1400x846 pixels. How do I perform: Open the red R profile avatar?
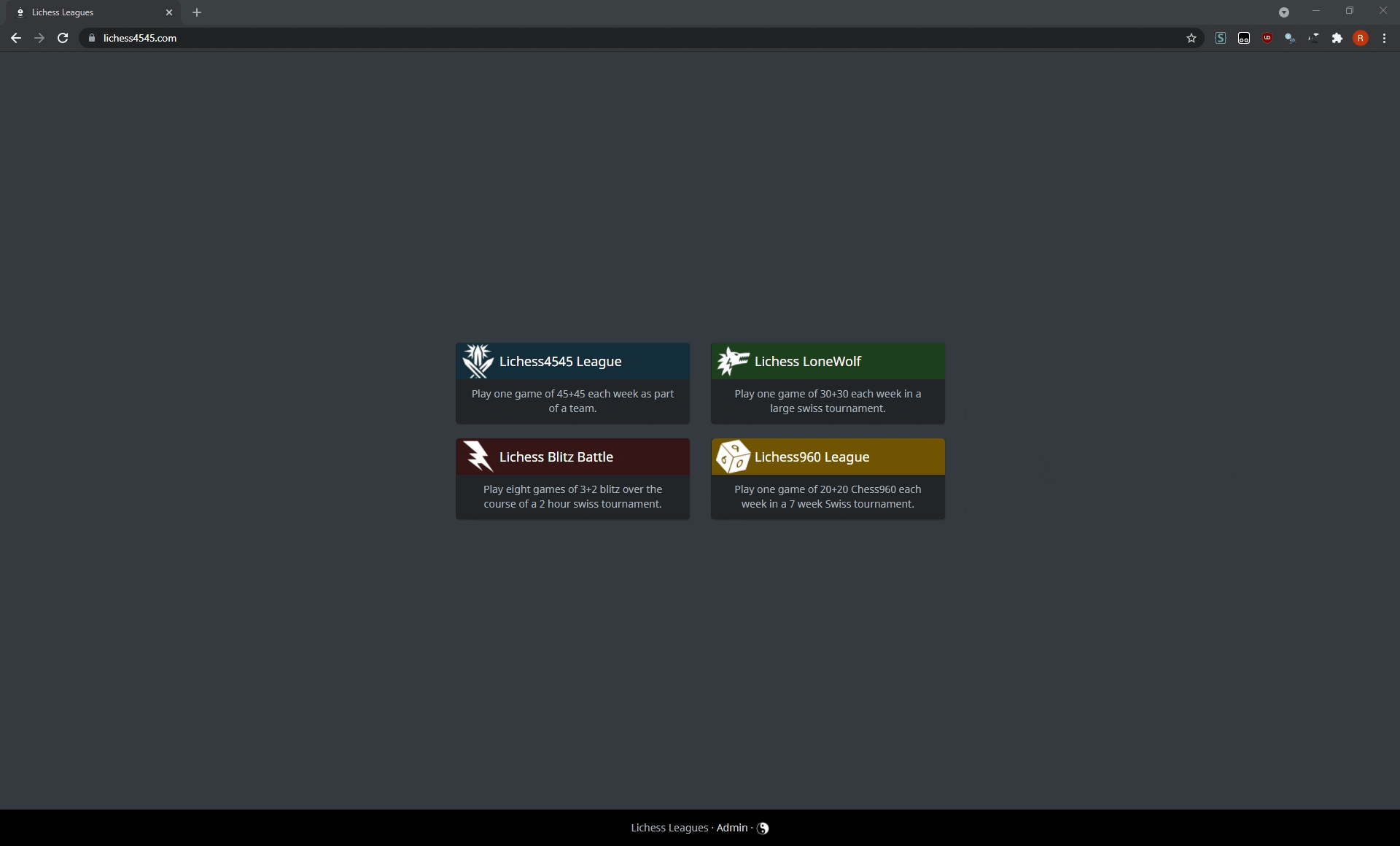[1361, 38]
